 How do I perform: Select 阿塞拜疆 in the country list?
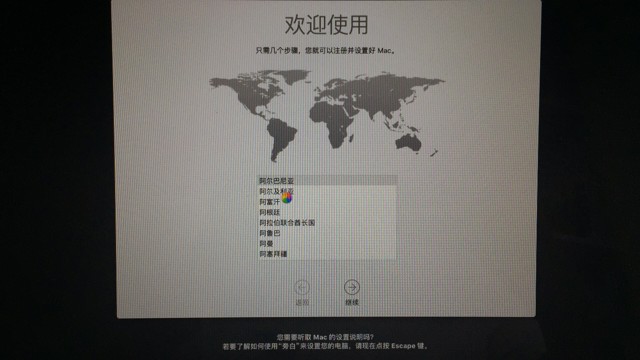[327, 254]
